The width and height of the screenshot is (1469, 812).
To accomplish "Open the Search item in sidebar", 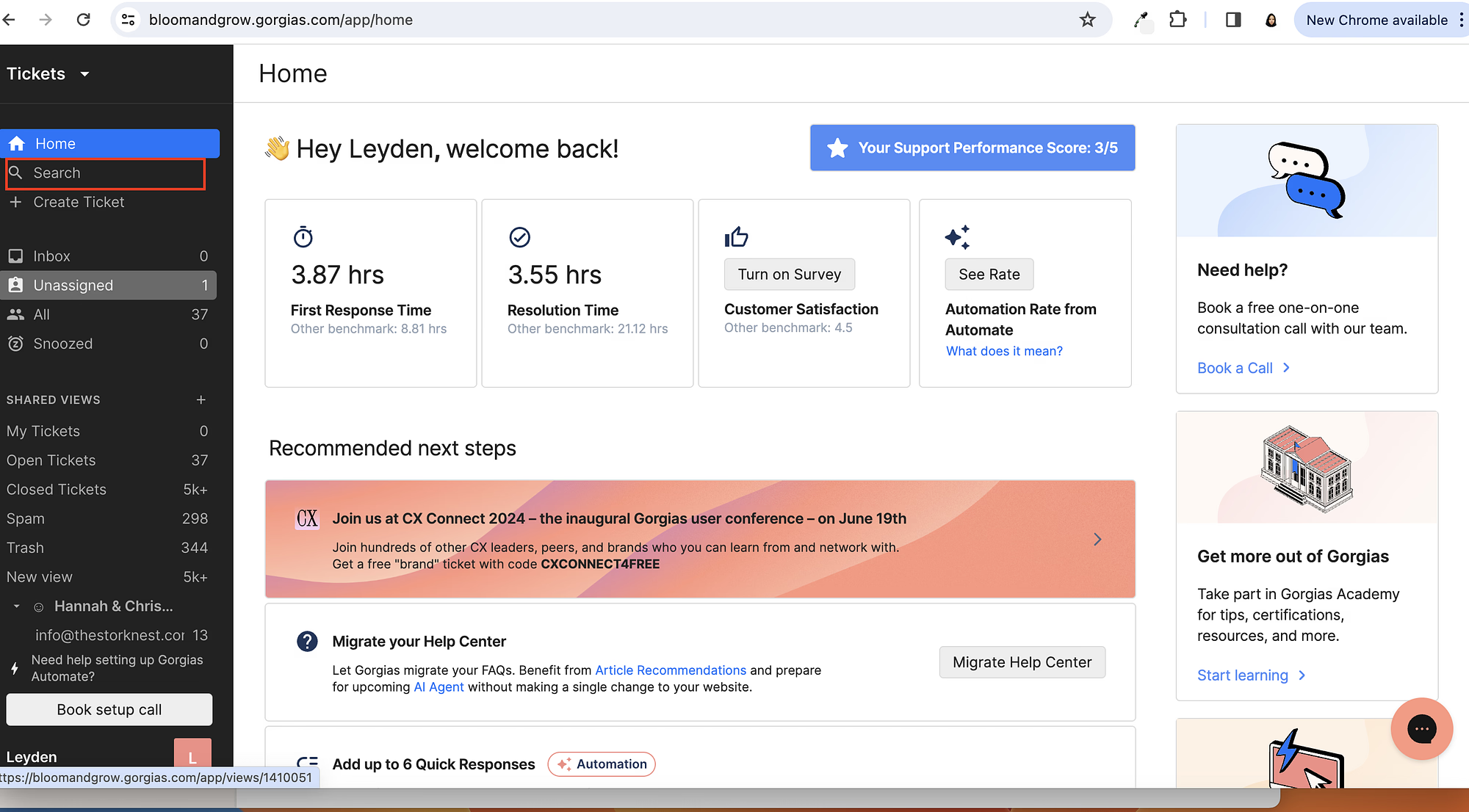I will (105, 173).
